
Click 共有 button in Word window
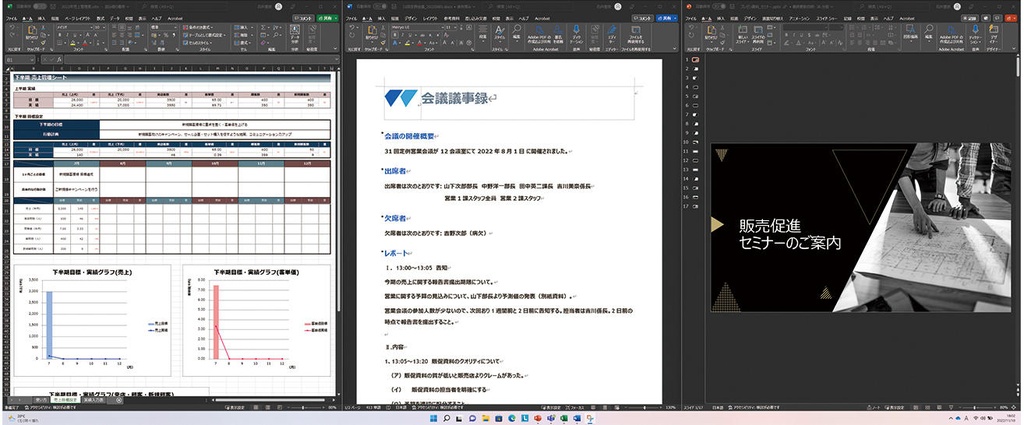667,18
